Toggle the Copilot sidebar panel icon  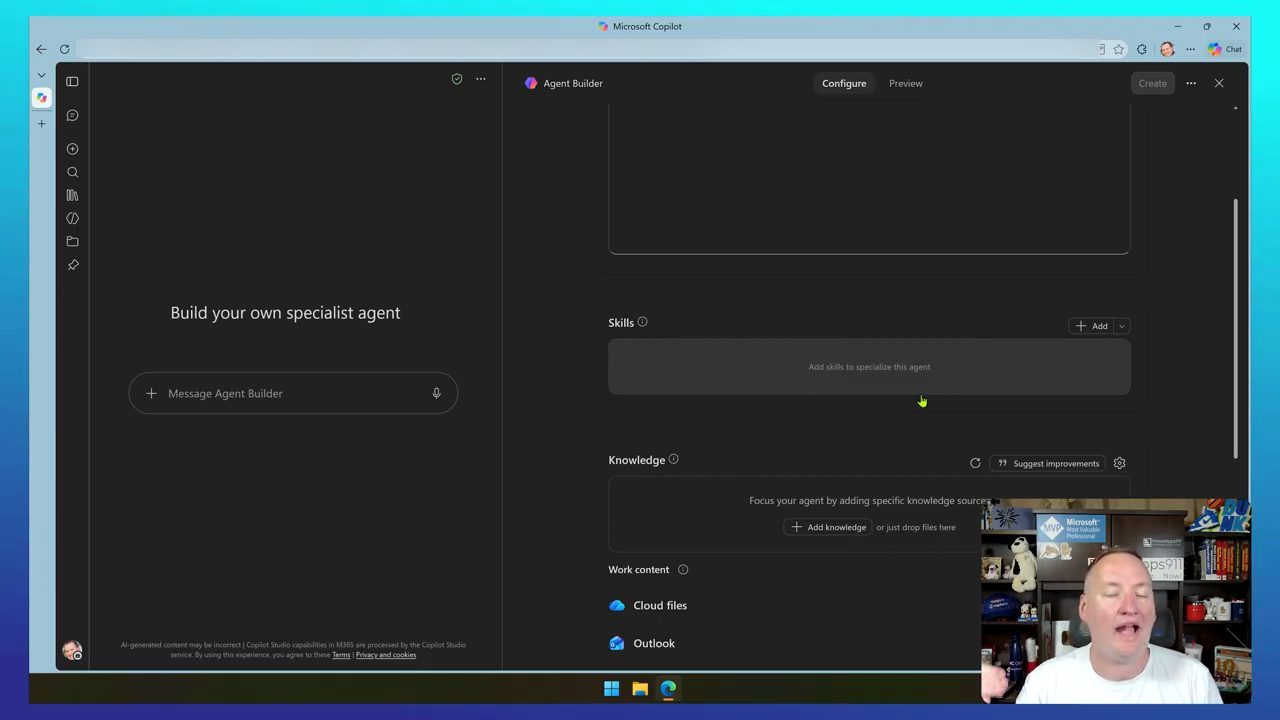click(72, 81)
